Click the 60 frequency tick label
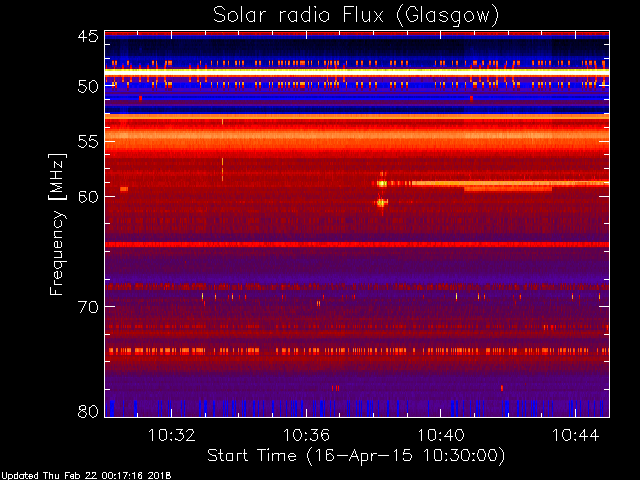 point(88,197)
